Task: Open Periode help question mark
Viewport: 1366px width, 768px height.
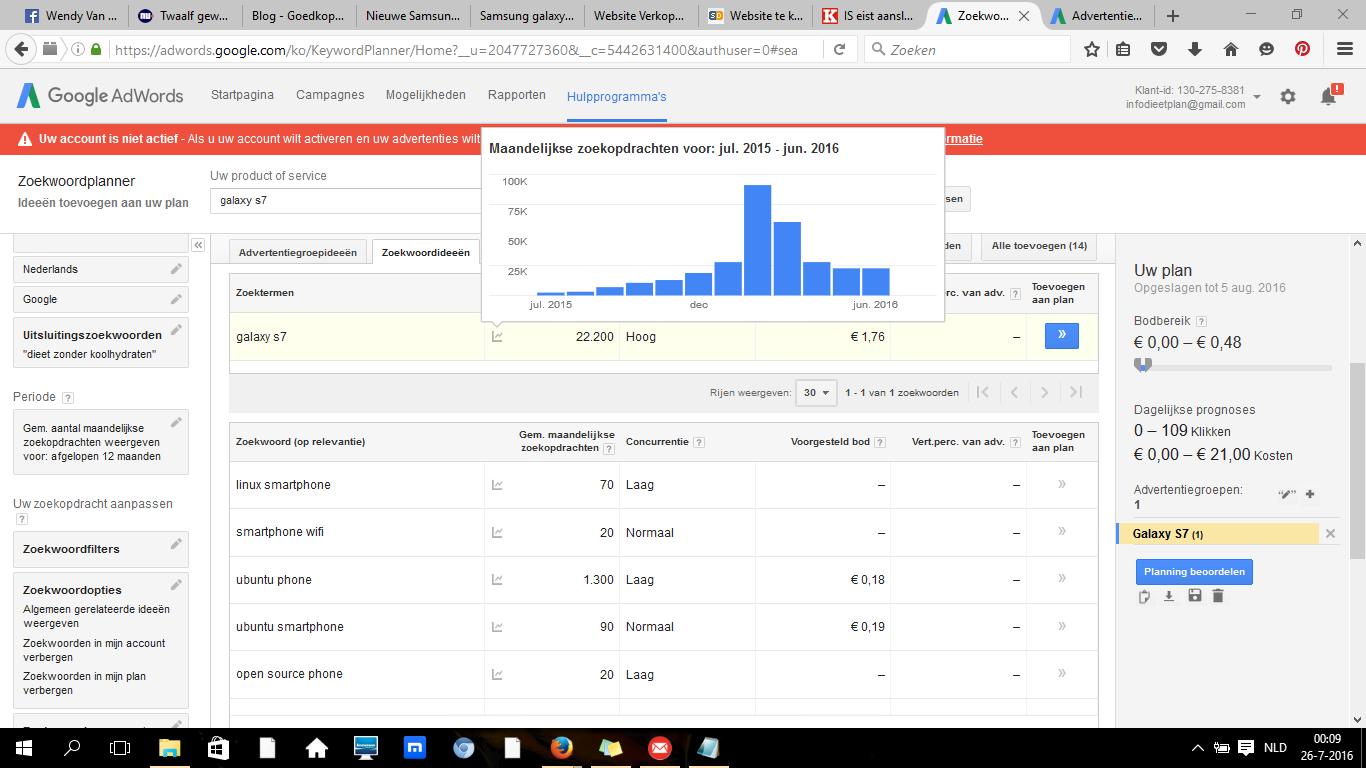Action: [x=68, y=398]
